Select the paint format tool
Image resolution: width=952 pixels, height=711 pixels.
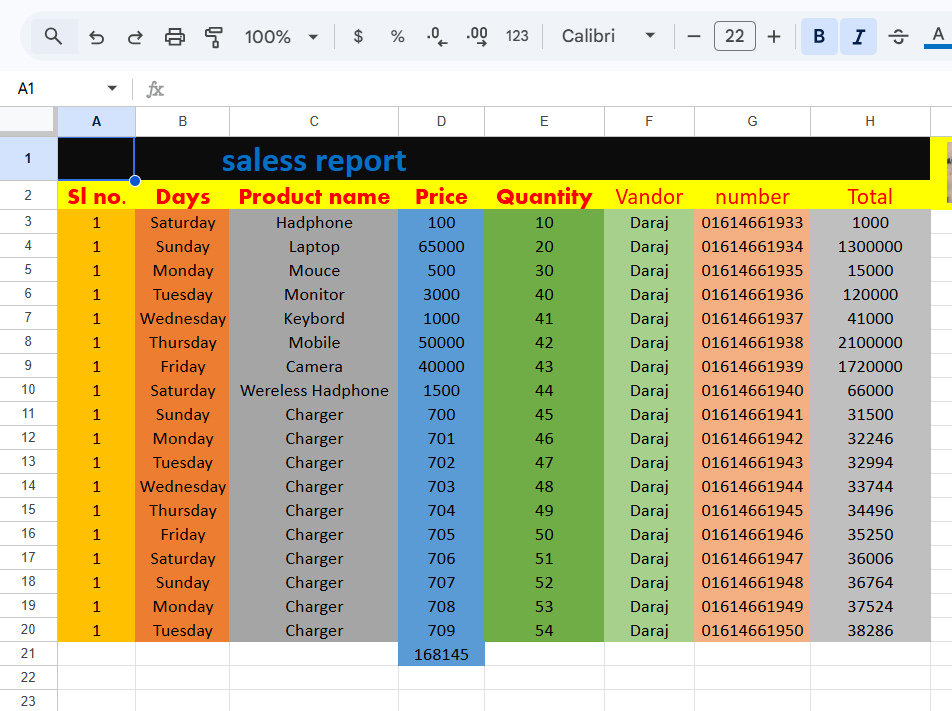[213, 37]
